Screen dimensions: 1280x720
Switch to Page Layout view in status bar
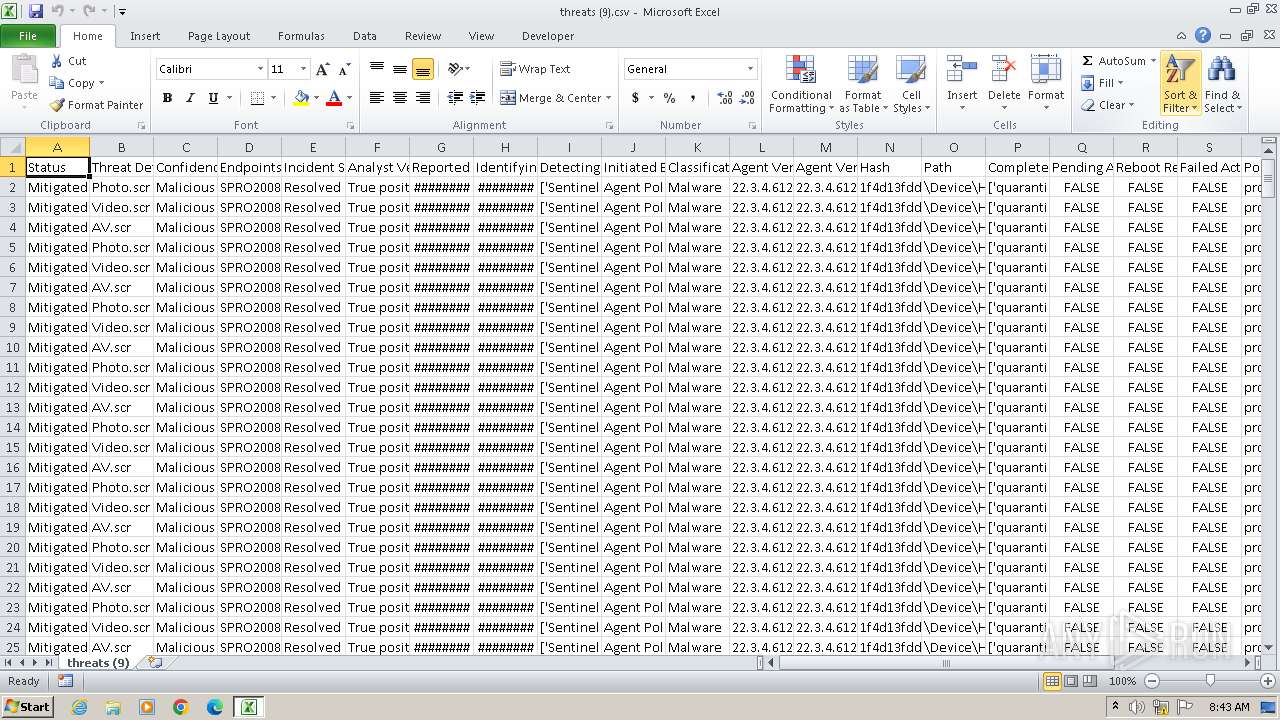[1071, 681]
